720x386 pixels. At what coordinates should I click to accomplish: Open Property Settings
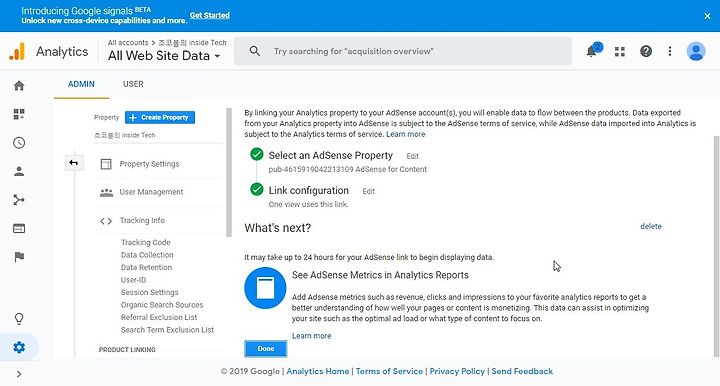click(149, 164)
